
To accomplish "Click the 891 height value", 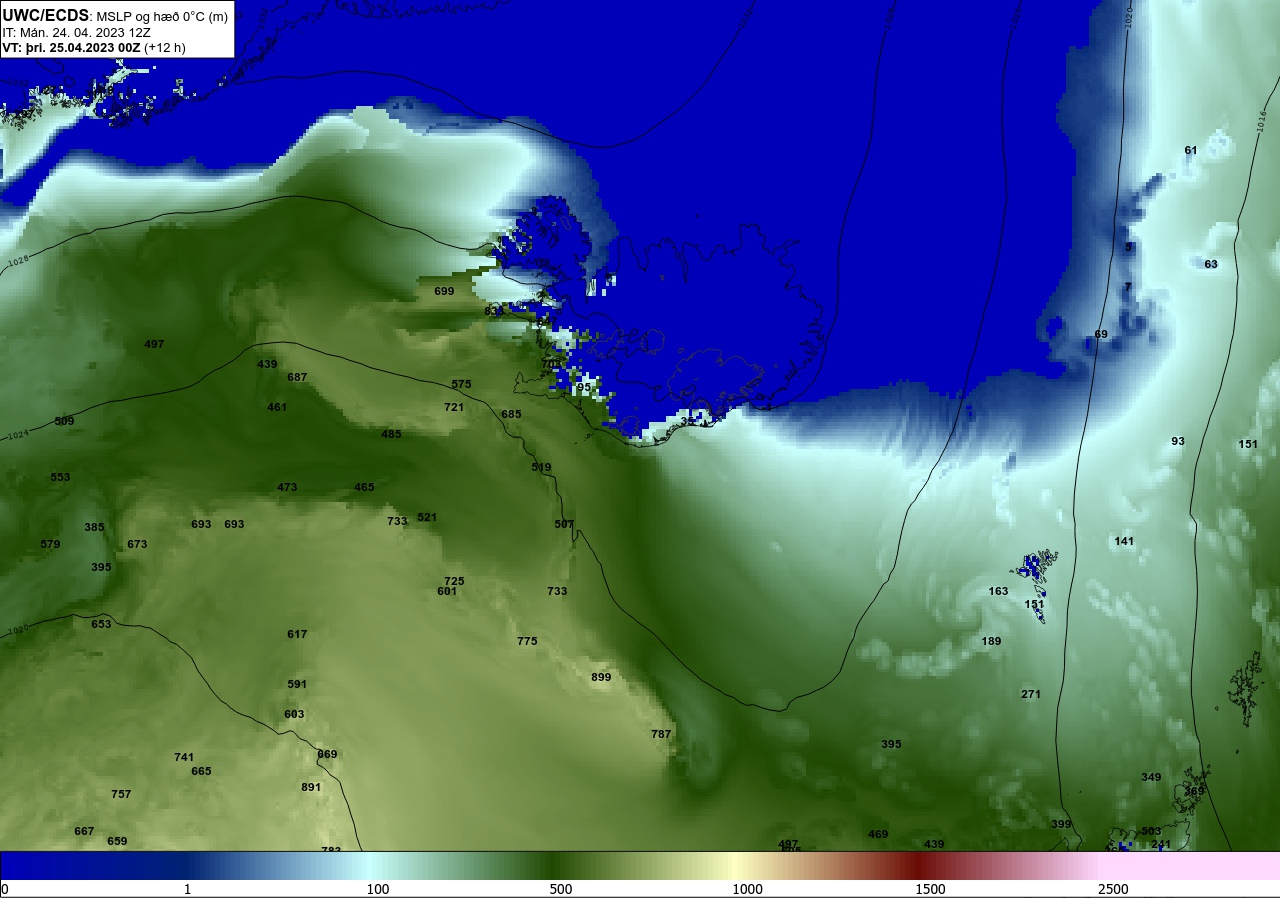I will tap(311, 787).
